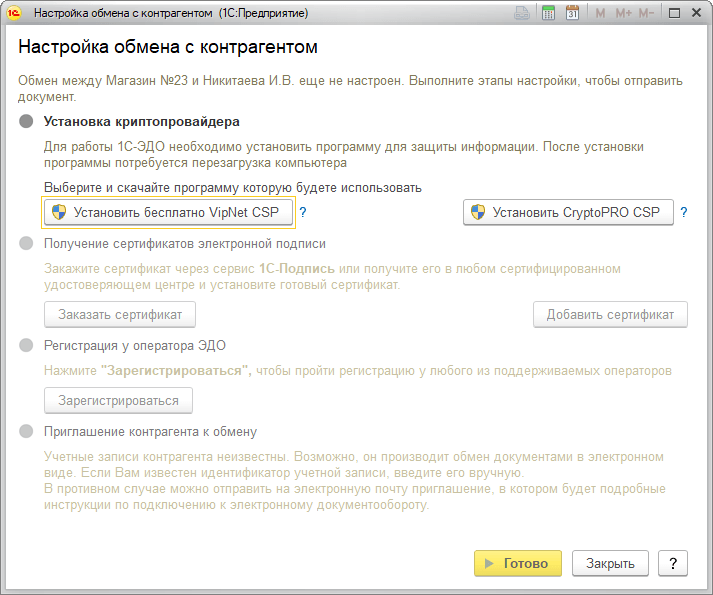Screen dimensions: 713x595
Task: Select the Установка криптопровайдера step indicator
Action: pos(26,121)
